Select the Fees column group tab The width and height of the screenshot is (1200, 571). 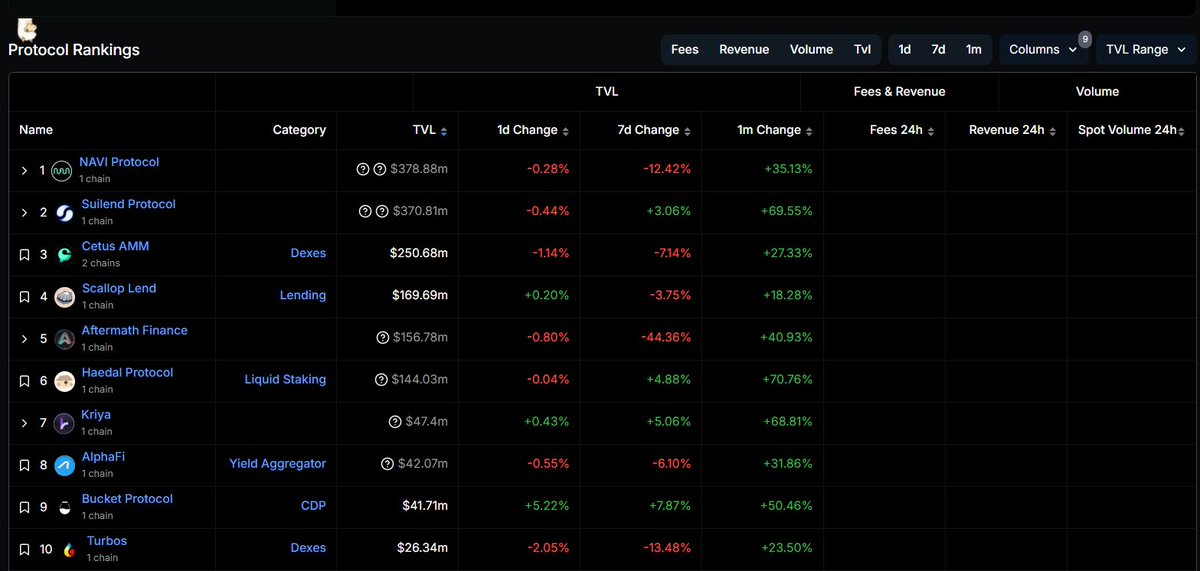[x=685, y=49]
